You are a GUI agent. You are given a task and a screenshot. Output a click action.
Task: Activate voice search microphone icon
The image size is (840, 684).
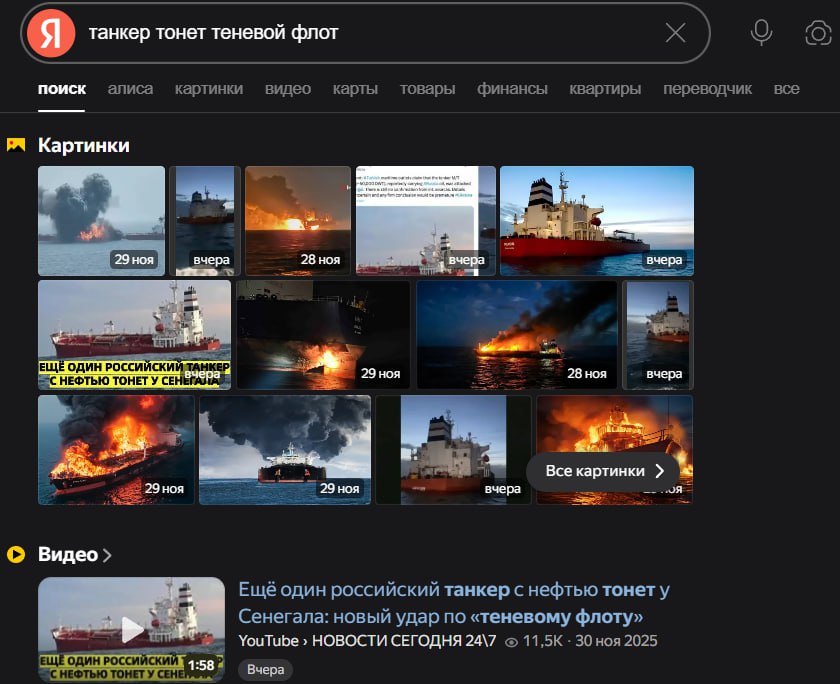point(762,33)
